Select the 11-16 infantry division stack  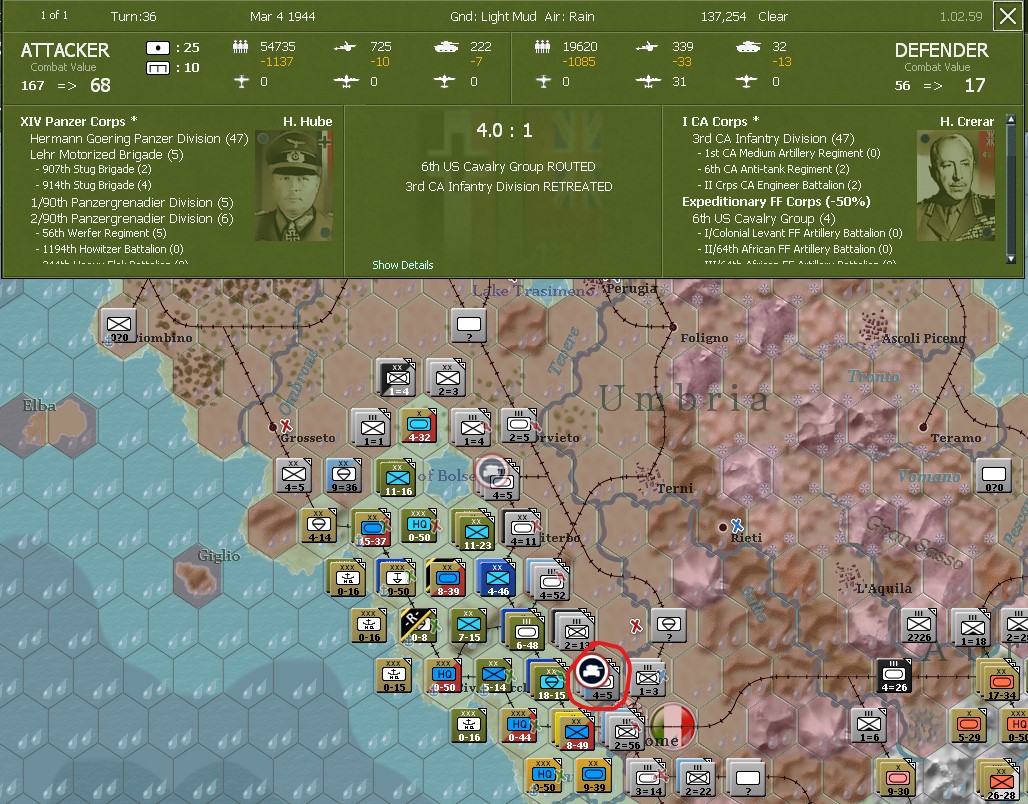pos(397,478)
